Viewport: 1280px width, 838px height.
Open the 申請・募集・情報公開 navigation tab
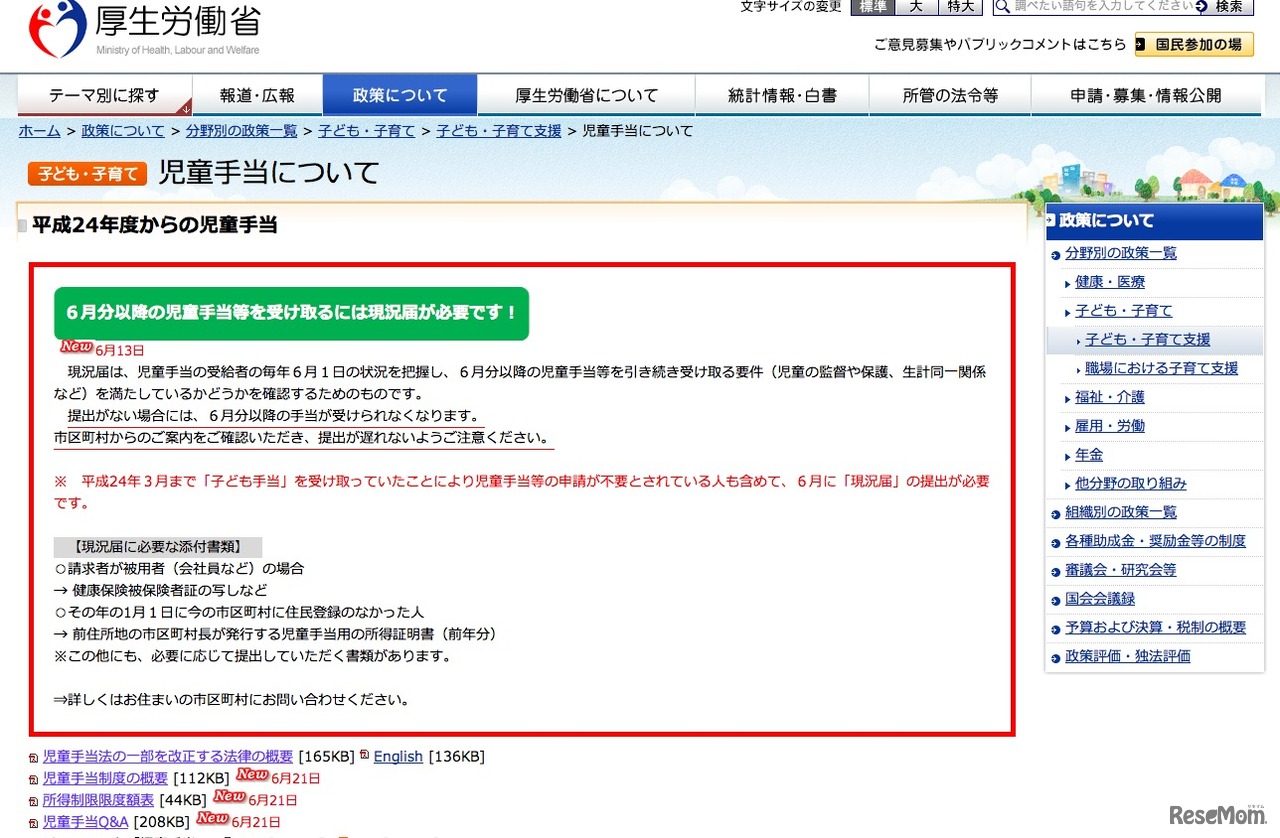click(1146, 96)
